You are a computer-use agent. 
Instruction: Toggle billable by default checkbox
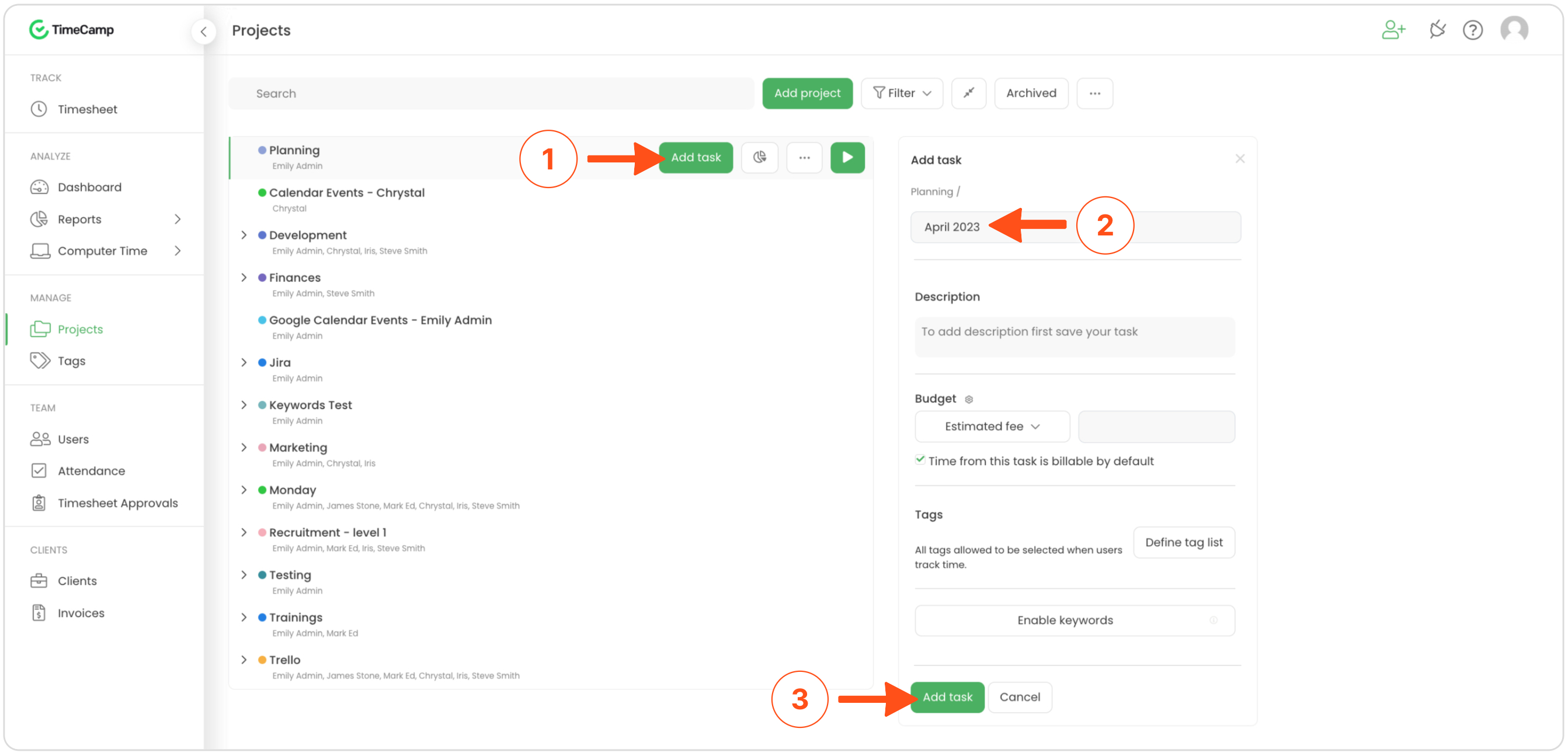[920, 460]
